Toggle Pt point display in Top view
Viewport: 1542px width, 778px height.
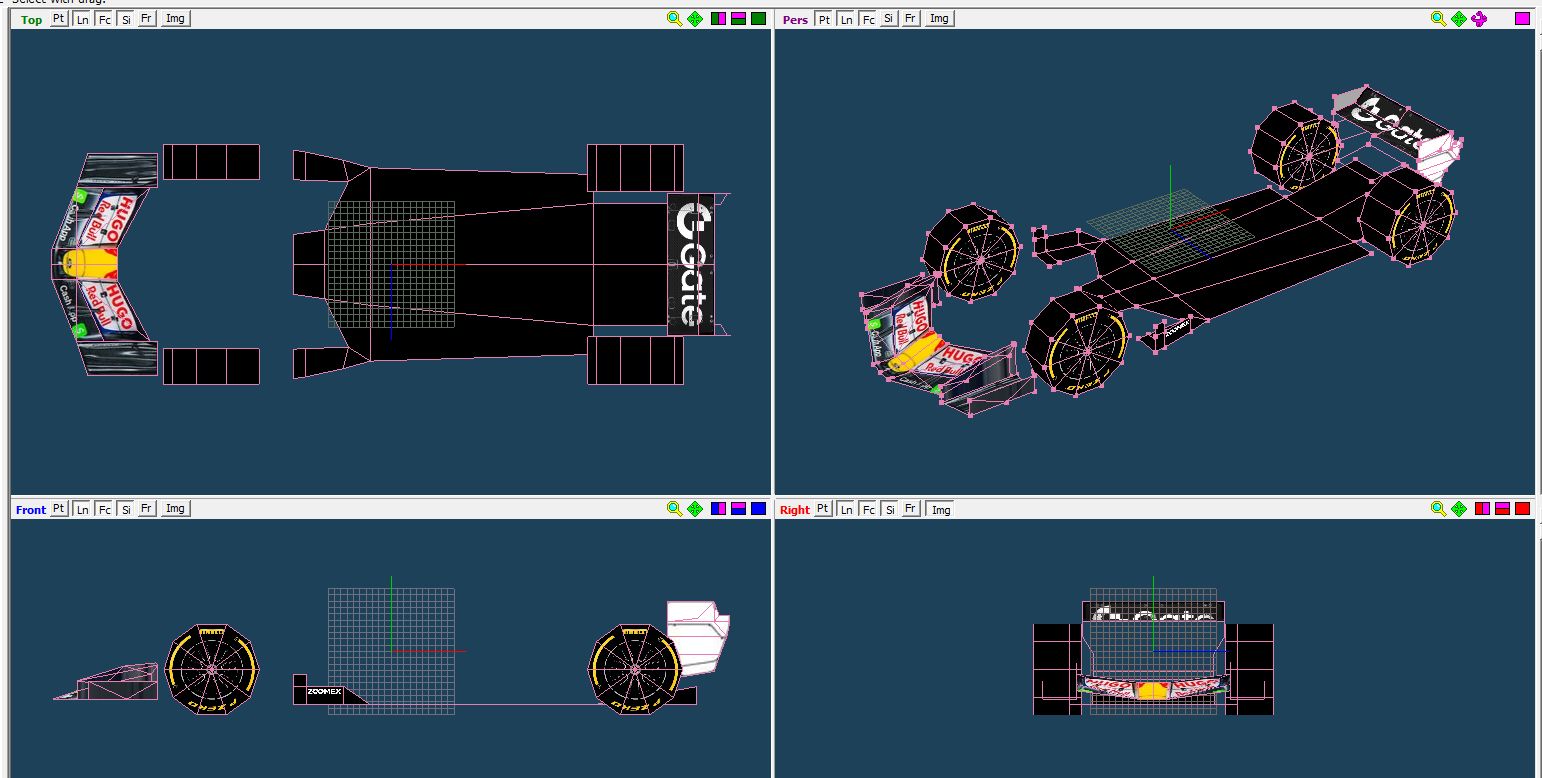[x=59, y=19]
